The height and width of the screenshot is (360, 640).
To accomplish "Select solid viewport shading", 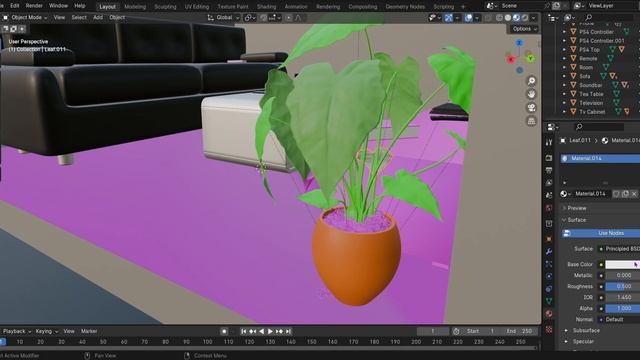I will click(x=508, y=18).
